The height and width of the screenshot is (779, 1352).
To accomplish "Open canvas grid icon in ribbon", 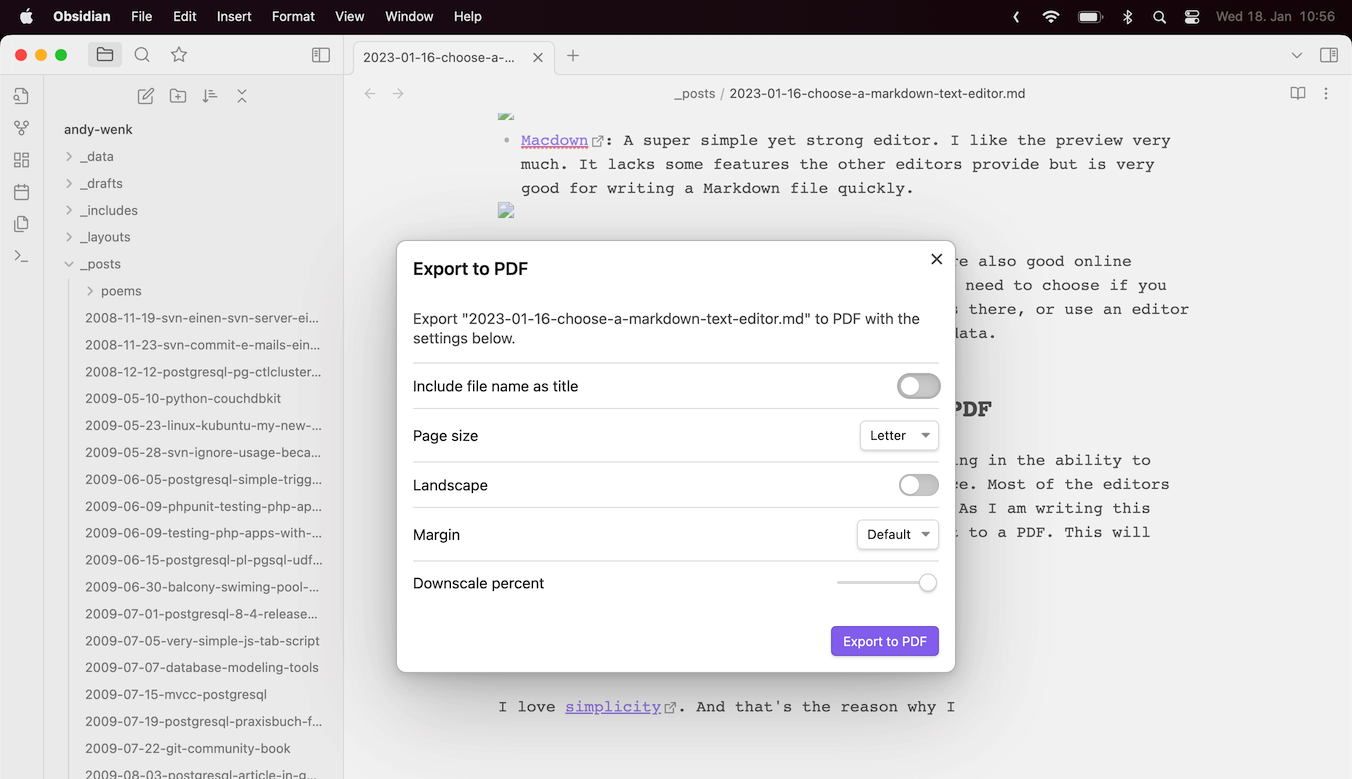I will (x=21, y=160).
